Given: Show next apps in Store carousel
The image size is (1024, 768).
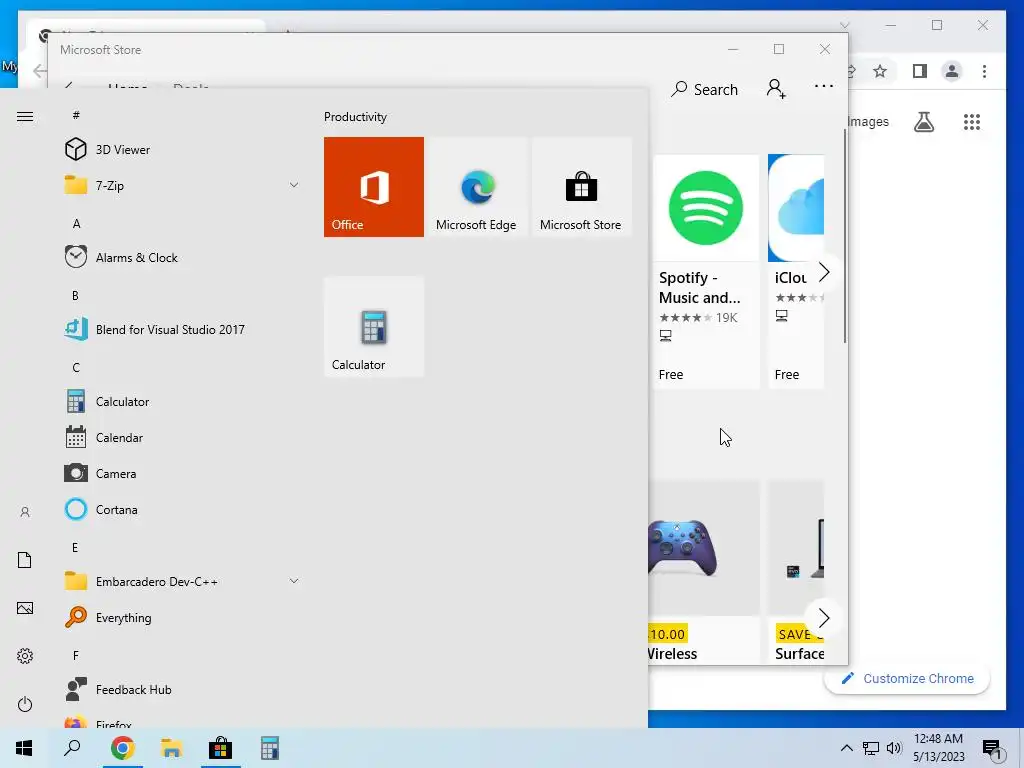Looking at the screenshot, I should pos(824,272).
